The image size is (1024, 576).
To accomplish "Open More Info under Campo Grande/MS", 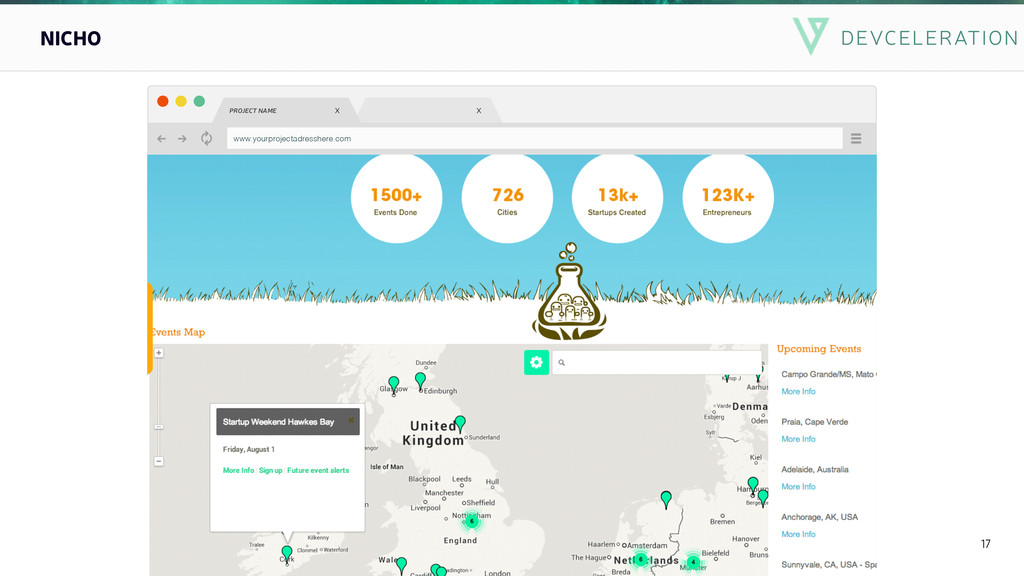I will click(798, 391).
